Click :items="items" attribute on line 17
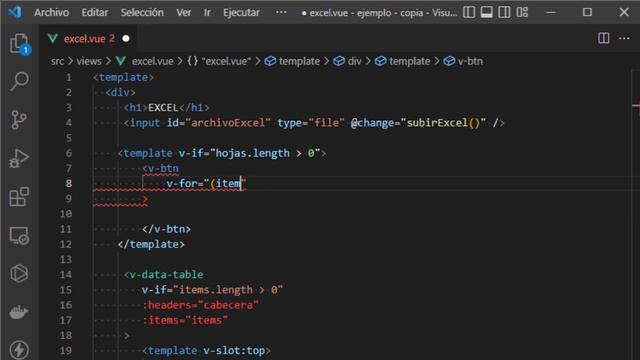The height and width of the screenshot is (360, 640). tap(185, 320)
